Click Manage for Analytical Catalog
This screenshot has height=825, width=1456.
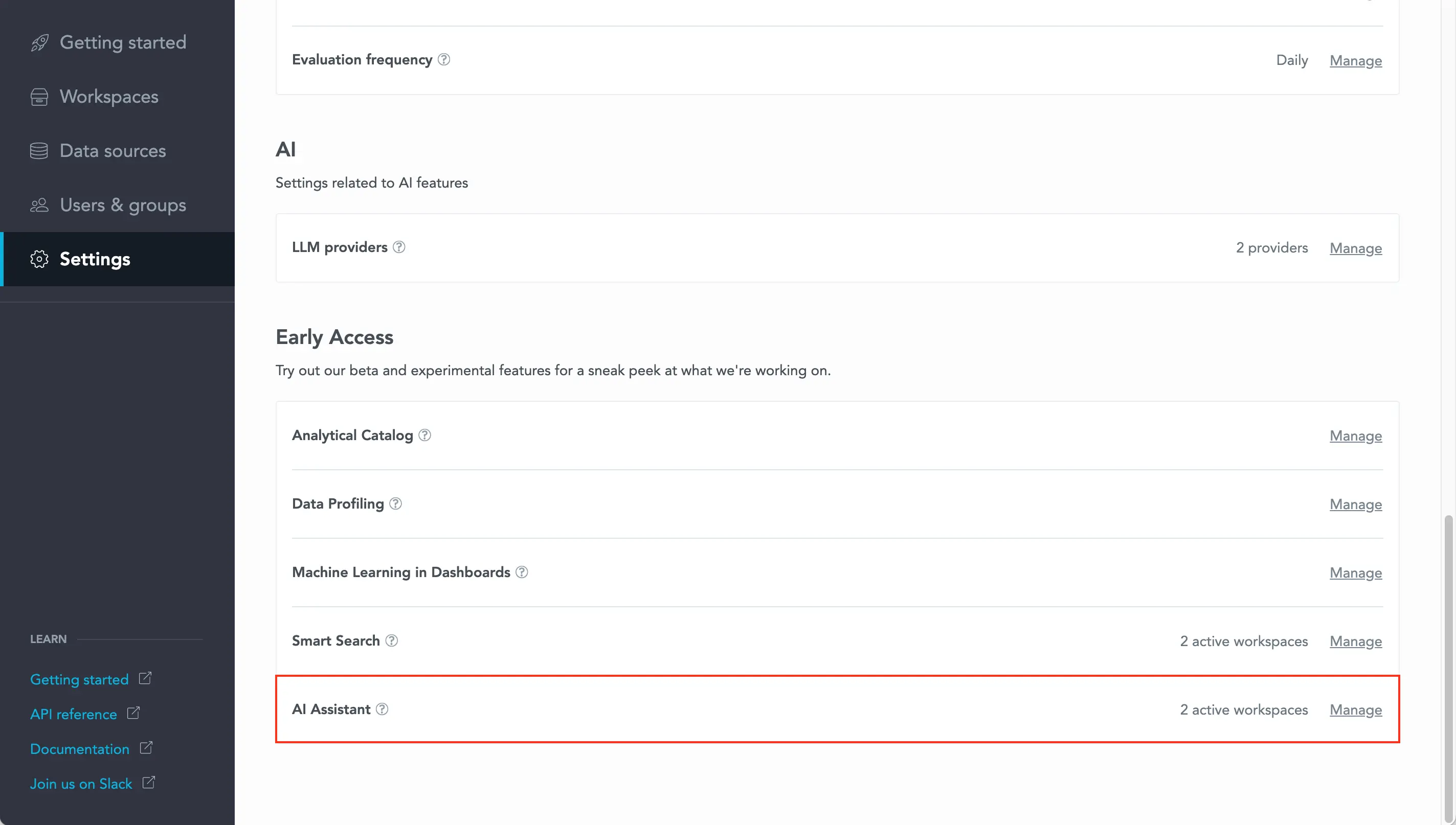pyautogui.click(x=1356, y=435)
